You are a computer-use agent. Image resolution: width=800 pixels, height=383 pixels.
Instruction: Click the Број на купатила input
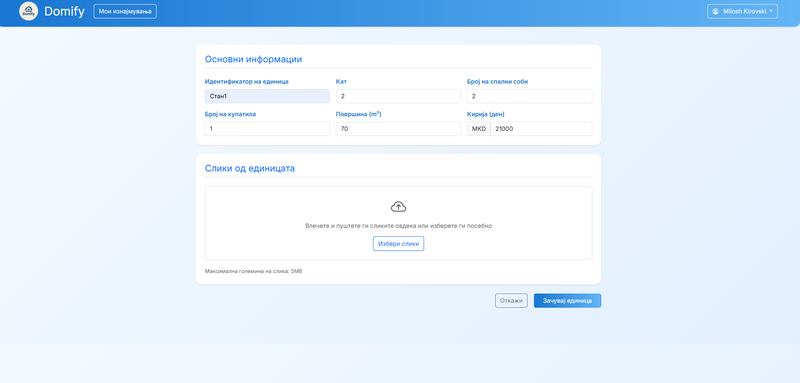tap(267, 129)
